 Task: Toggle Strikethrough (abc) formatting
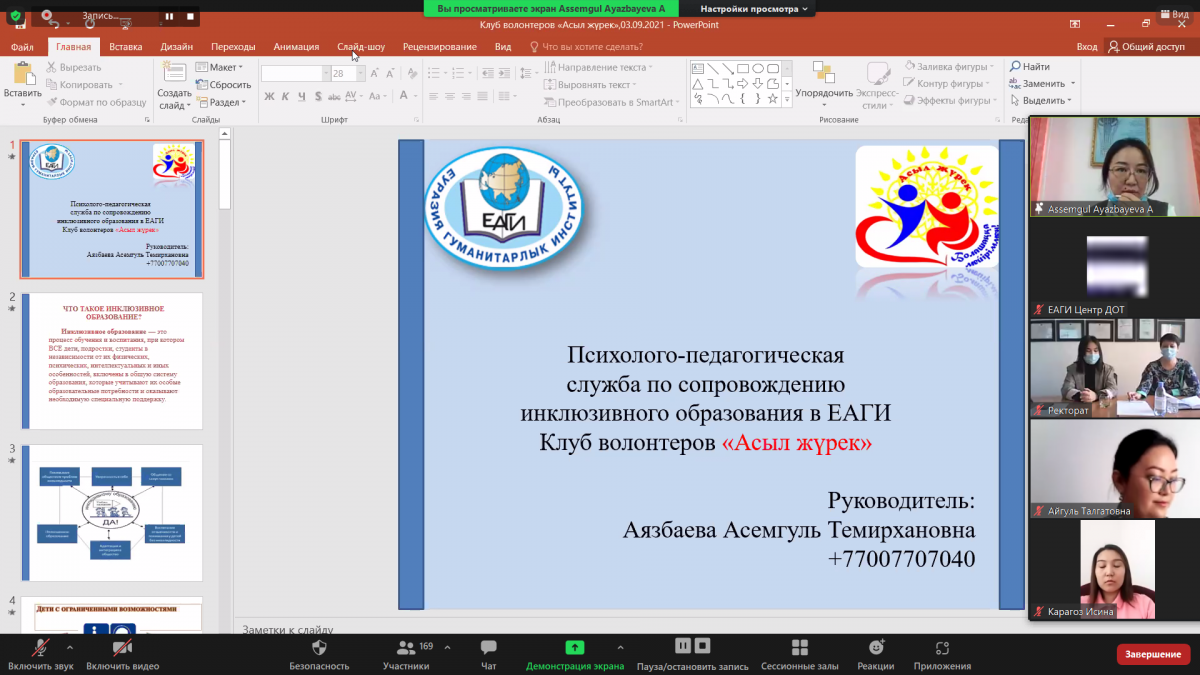click(x=336, y=96)
